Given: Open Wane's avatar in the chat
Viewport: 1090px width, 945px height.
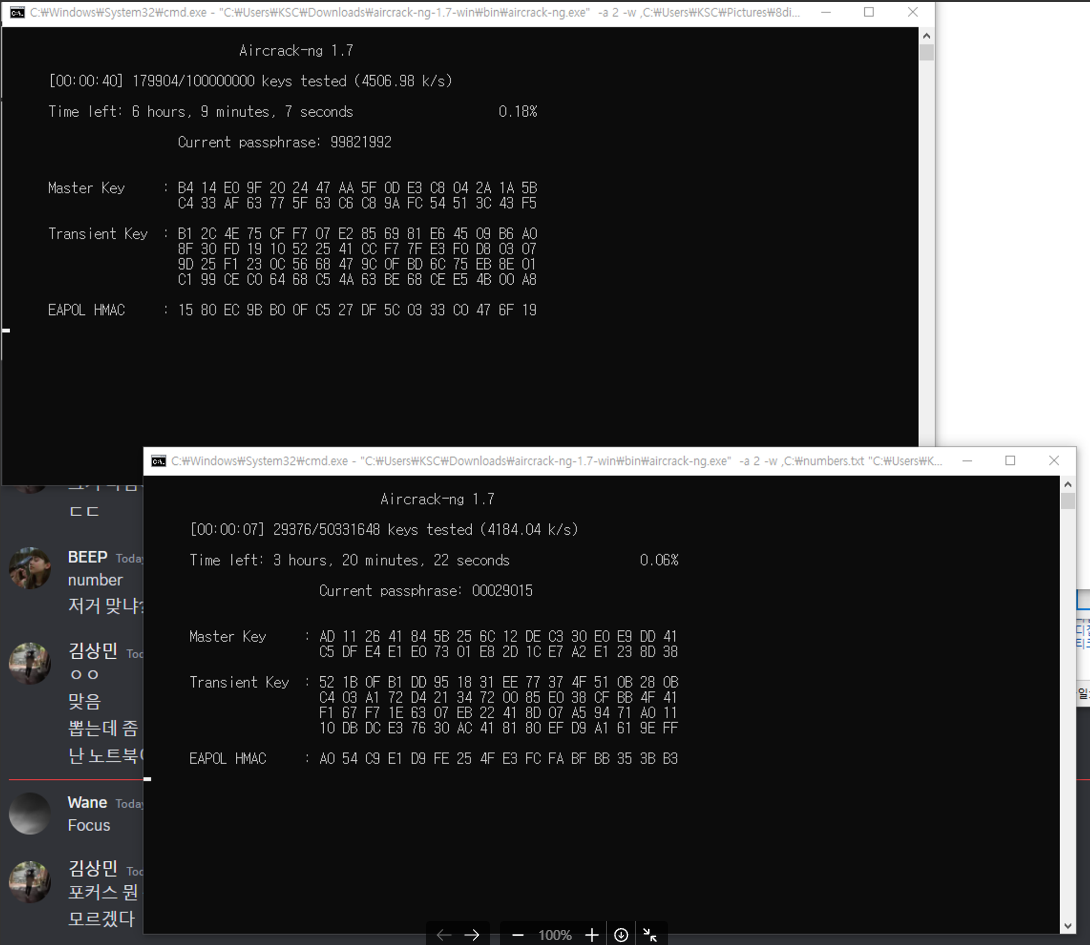Looking at the screenshot, I should (30, 814).
